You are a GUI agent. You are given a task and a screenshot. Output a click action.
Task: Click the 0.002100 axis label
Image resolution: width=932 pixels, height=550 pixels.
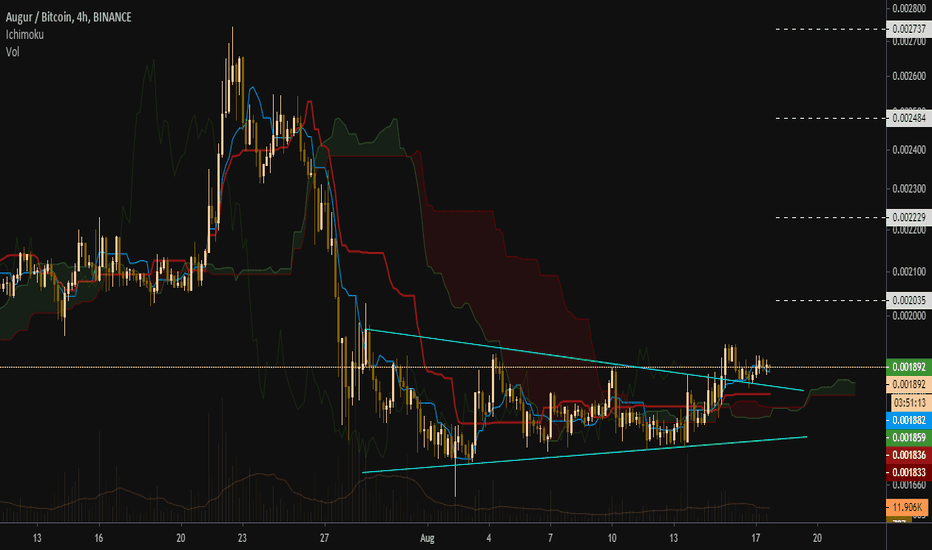(909, 272)
